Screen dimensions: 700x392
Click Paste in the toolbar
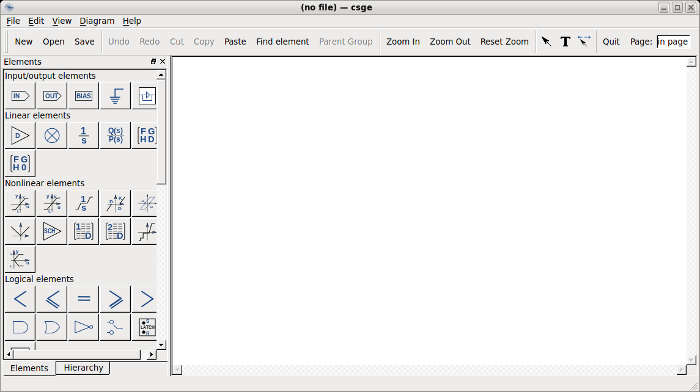click(x=235, y=42)
